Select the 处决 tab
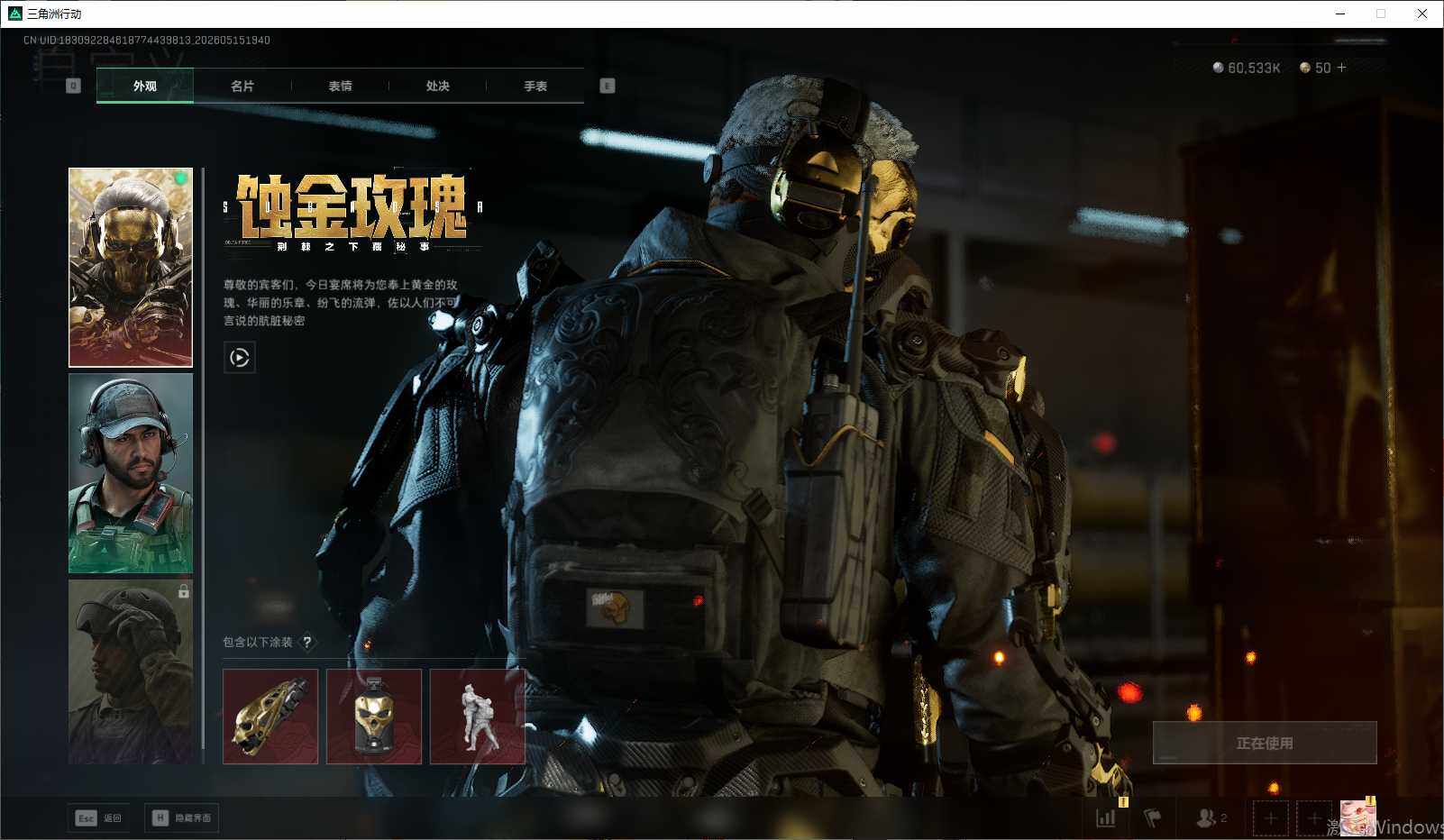This screenshot has height=840, width=1444. pyautogui.click(x=437, y=86)
